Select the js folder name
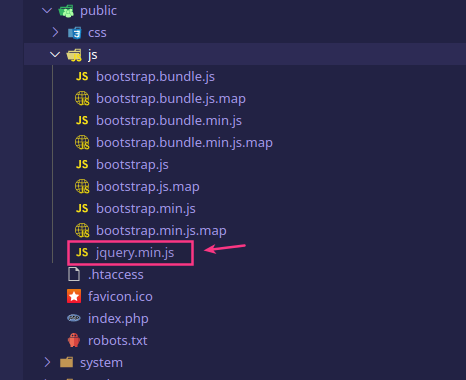This screenshot has height=380, width=466. [x=93, y=55]
